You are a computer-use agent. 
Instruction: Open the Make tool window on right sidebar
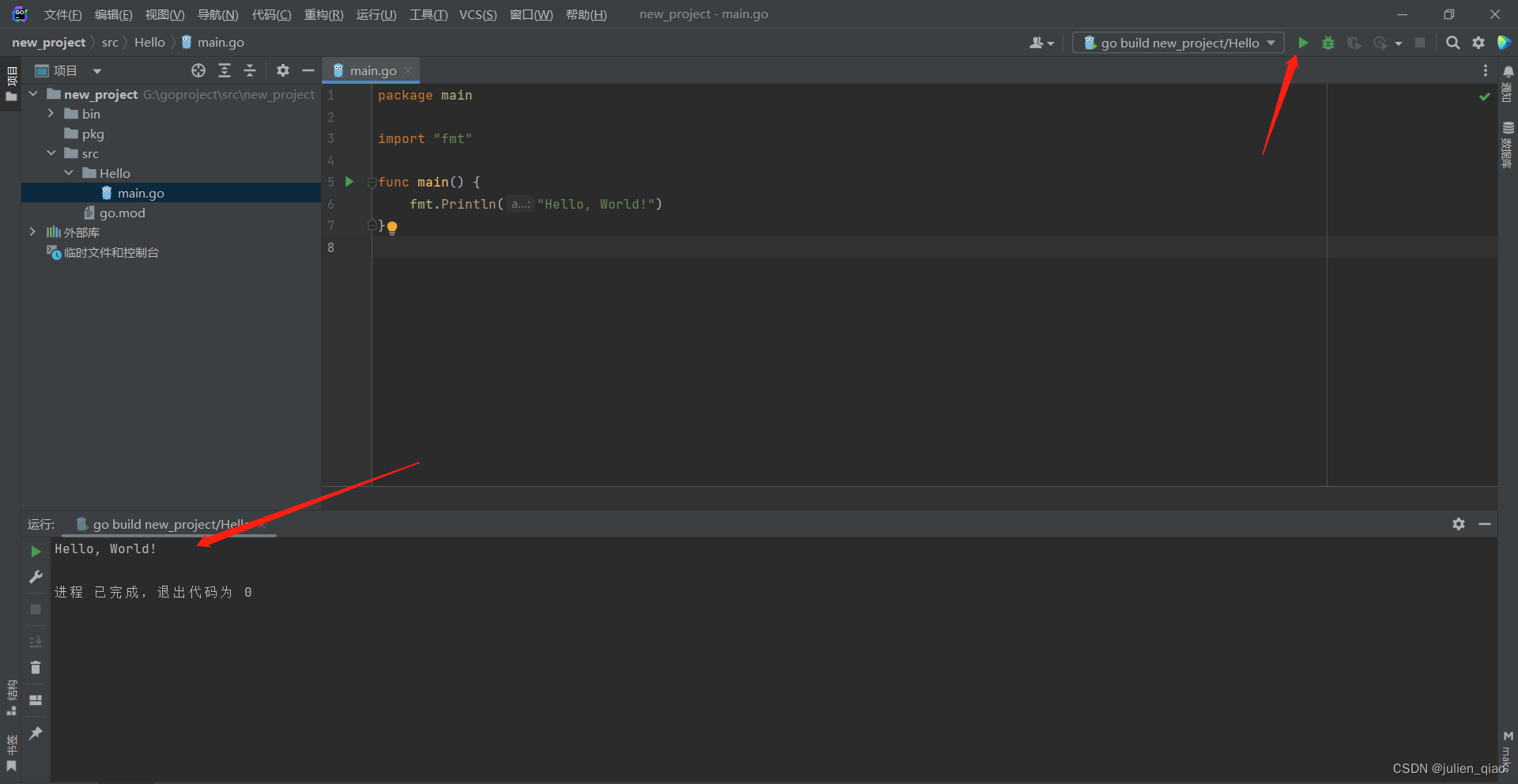(x=1508, y=751)
